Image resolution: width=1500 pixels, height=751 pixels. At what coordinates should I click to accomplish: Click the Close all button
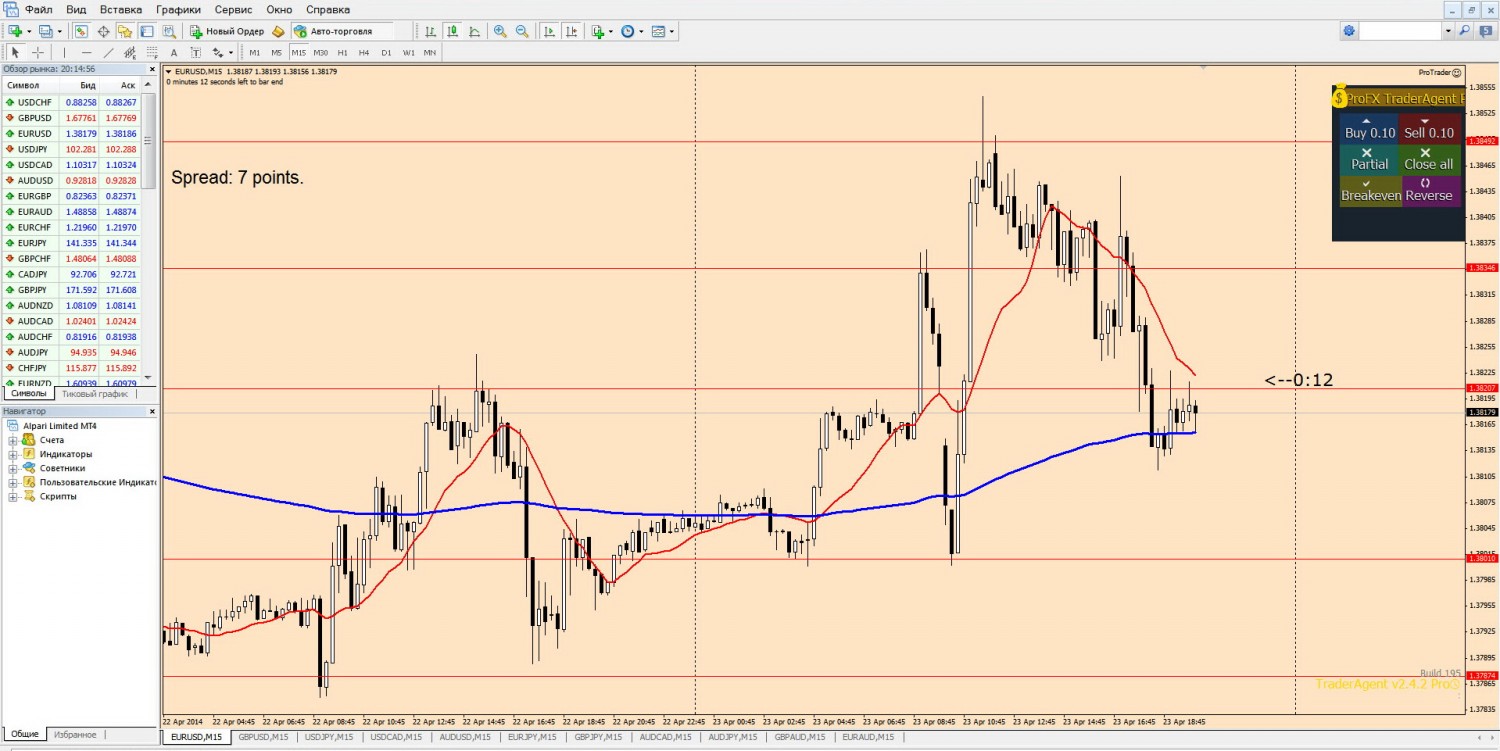point(1429,160)
